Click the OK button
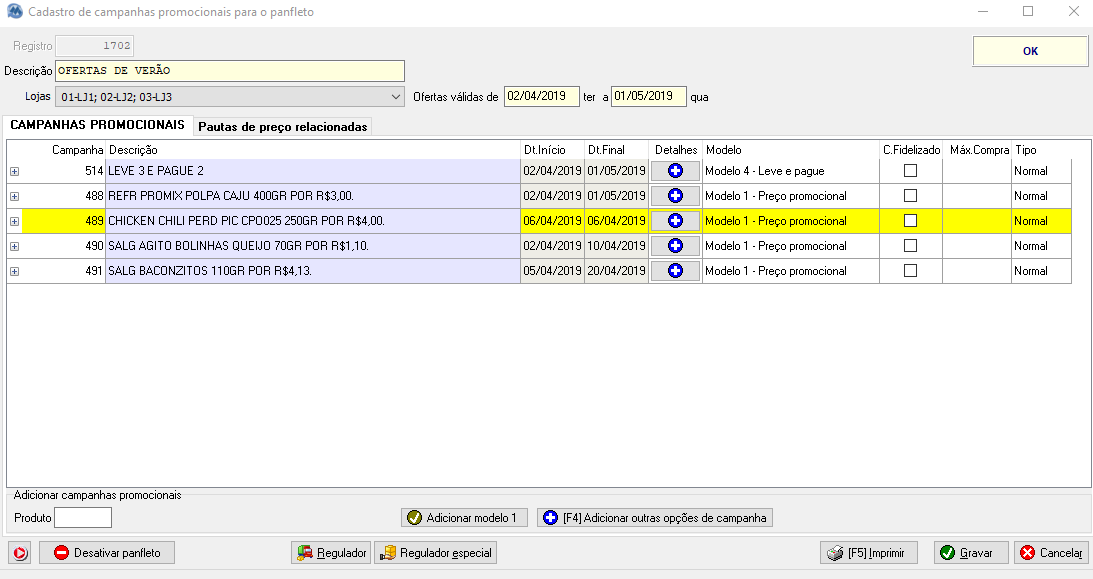The height and width of the screenshot is (579, 1093). pyautogui.click(x=1030, y=51)
